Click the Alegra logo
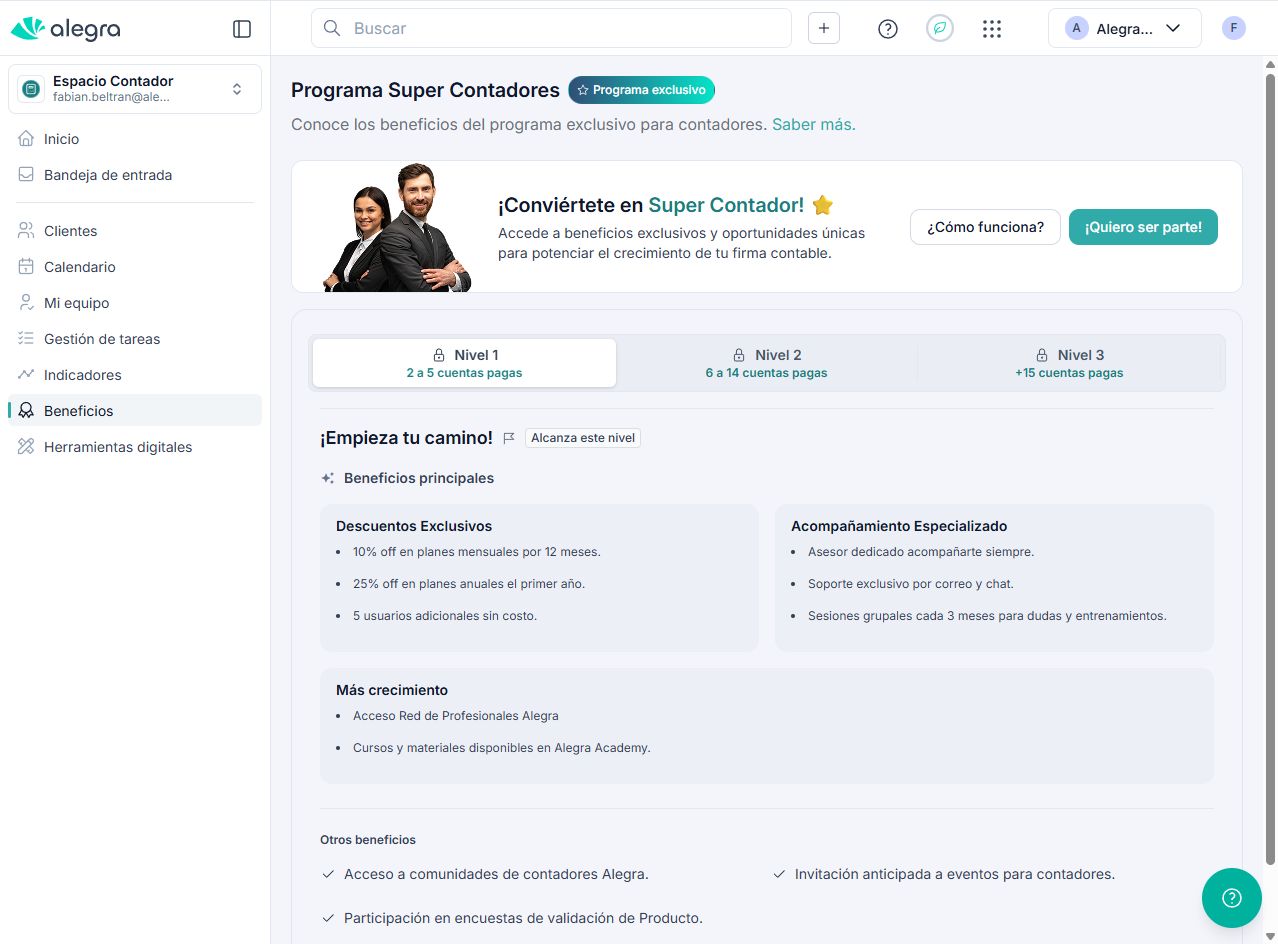The image size is (1278, 944). [x=66, y=29]
